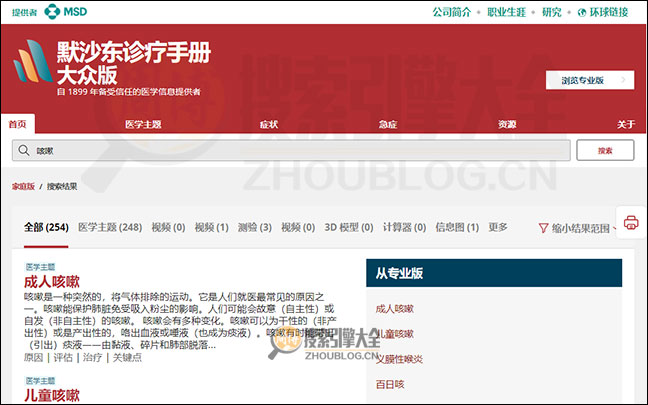The image size is (648, 405).
Task: Click the tagline 自 1899 年备受信任的医学信息提供者
Action: point(129,92)
